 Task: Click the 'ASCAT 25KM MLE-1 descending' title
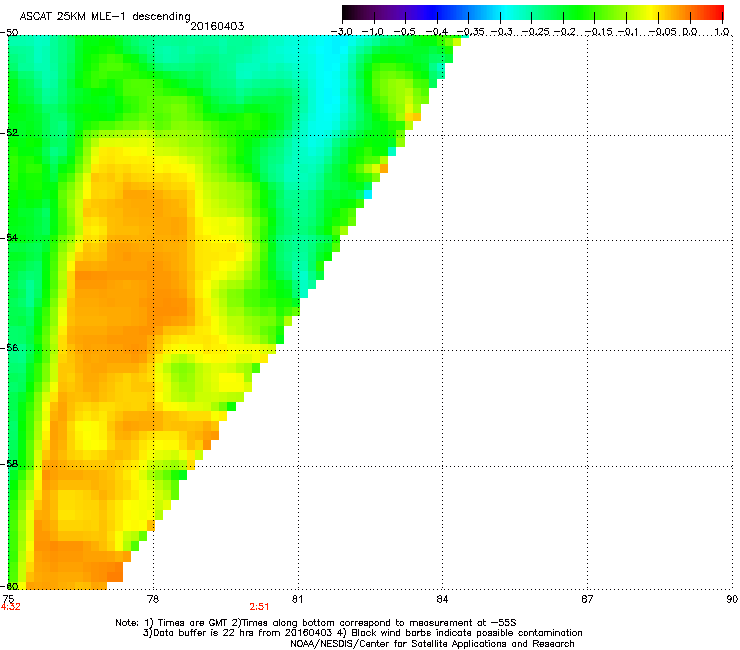[105, 16]
